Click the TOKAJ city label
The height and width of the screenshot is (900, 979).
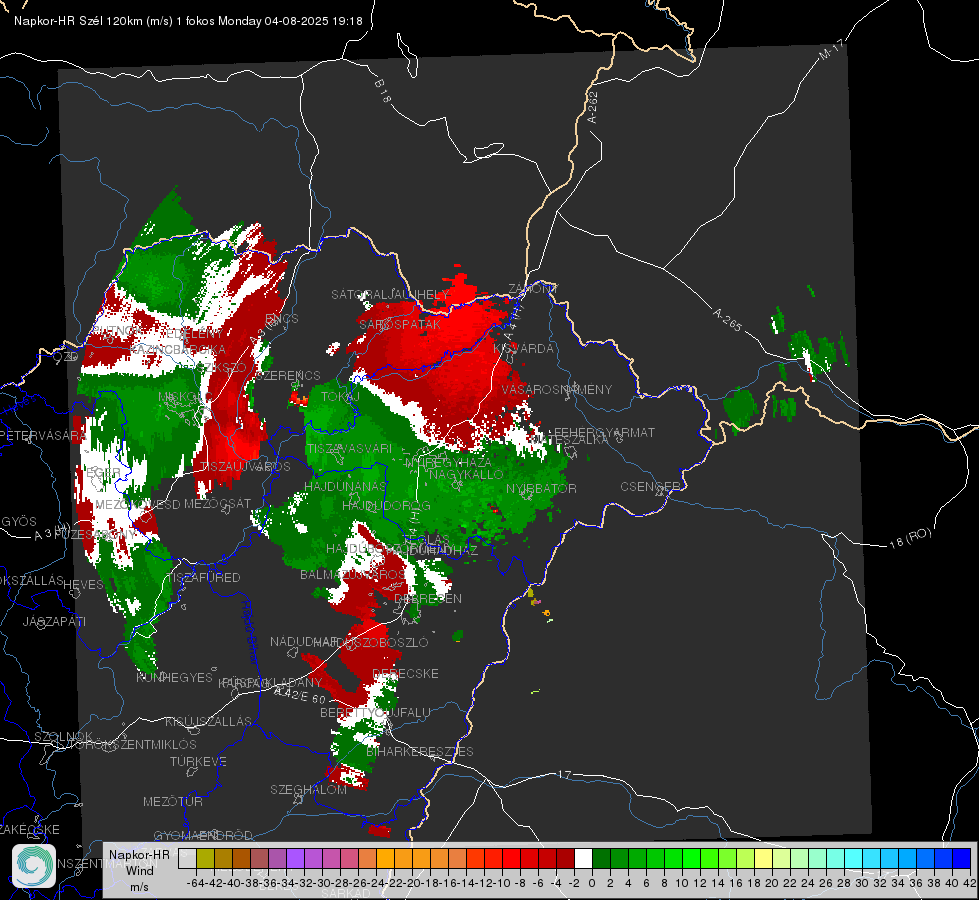340,397
